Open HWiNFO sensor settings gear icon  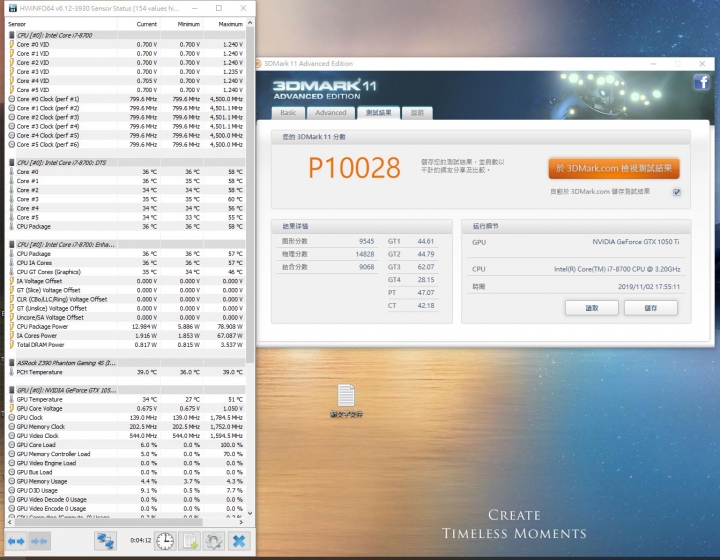point(214,541)
